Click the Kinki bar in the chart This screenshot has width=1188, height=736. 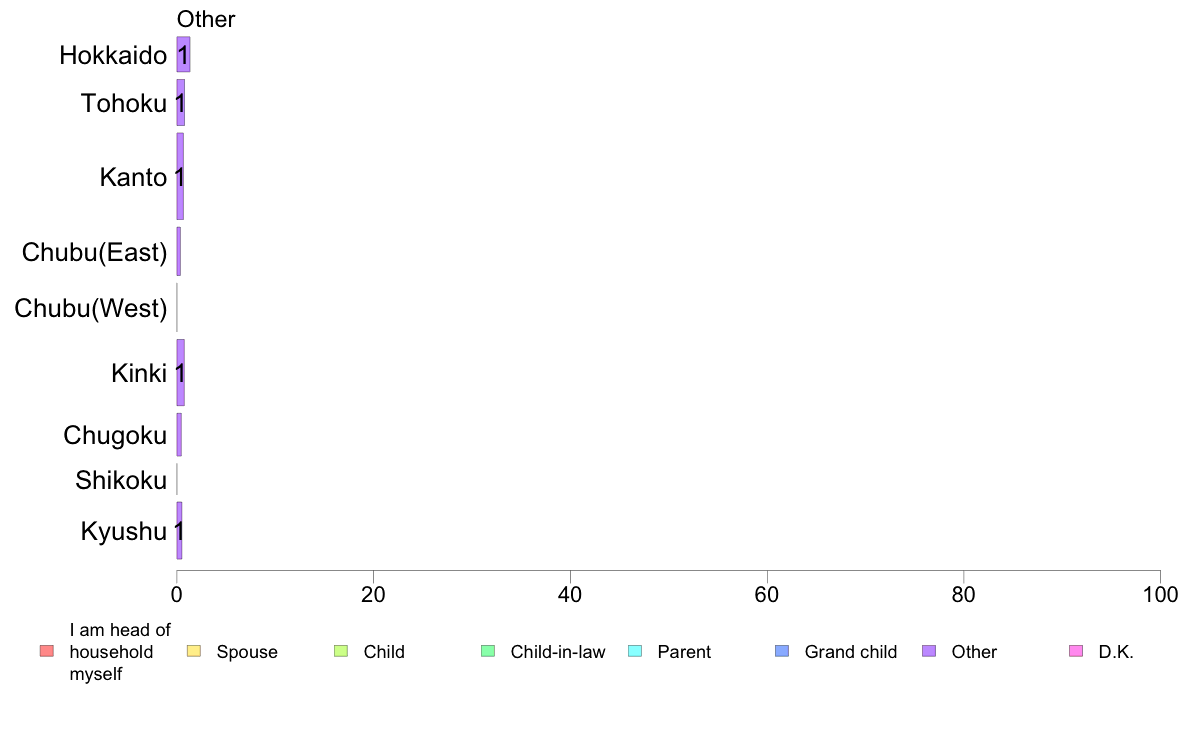coord(180,372)
